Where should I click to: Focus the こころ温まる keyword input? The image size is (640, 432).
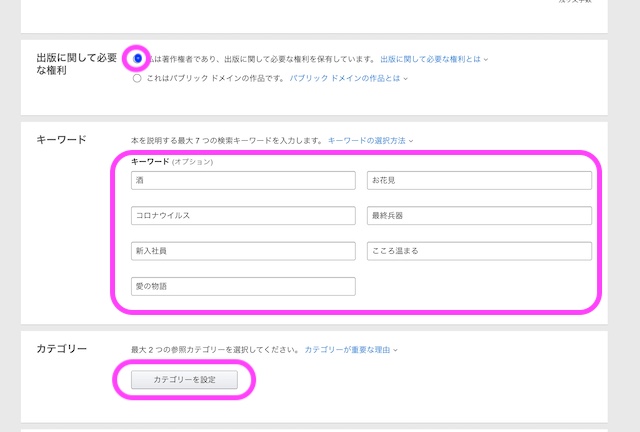tap(479, 251)
